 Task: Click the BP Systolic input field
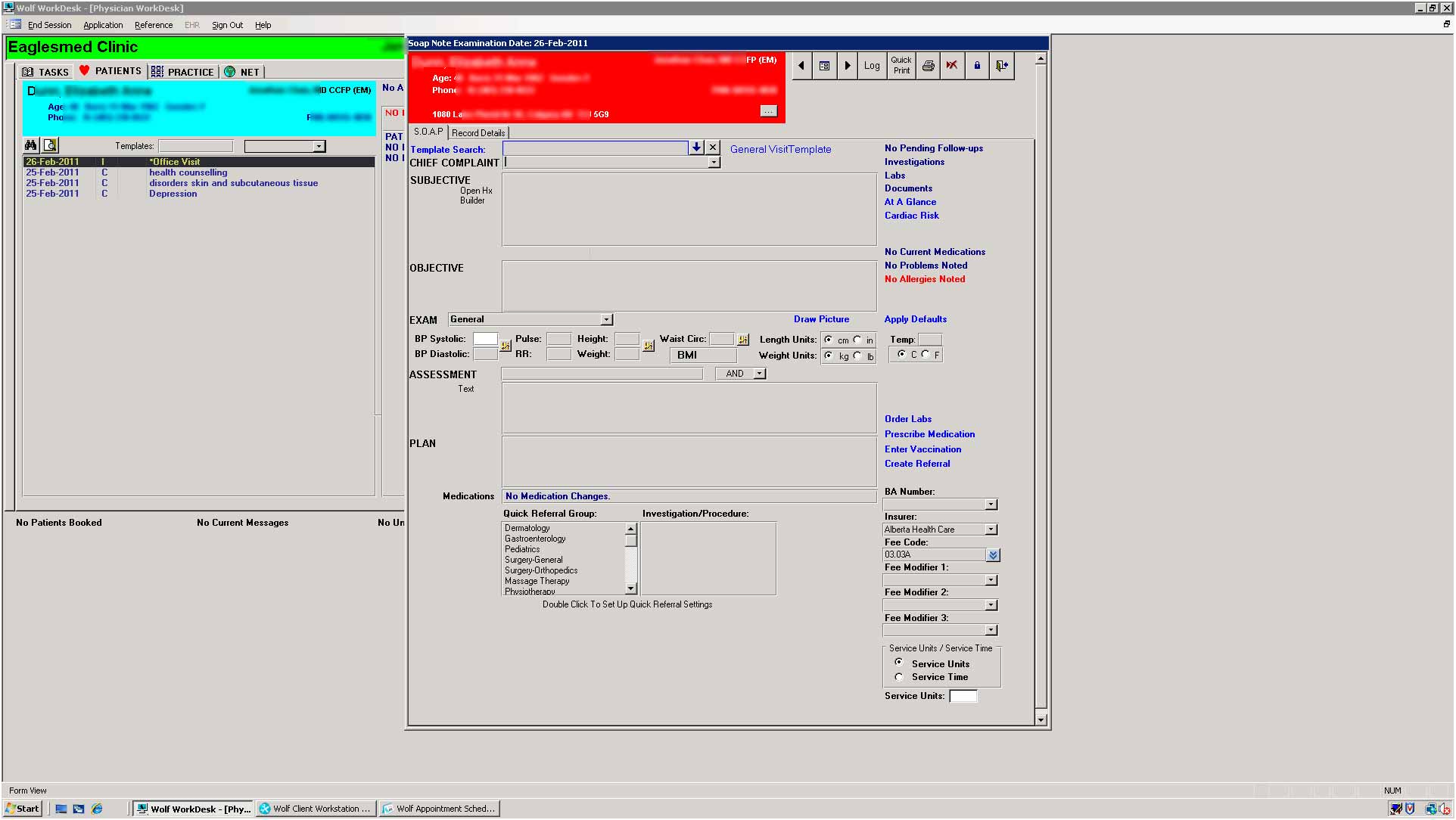click(485, 339)
